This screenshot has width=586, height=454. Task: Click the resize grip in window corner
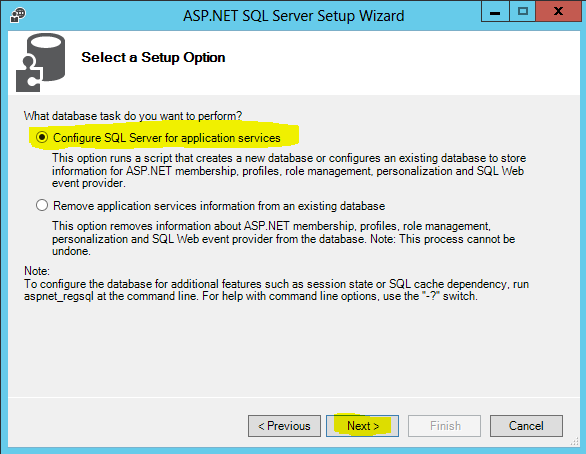575,442
